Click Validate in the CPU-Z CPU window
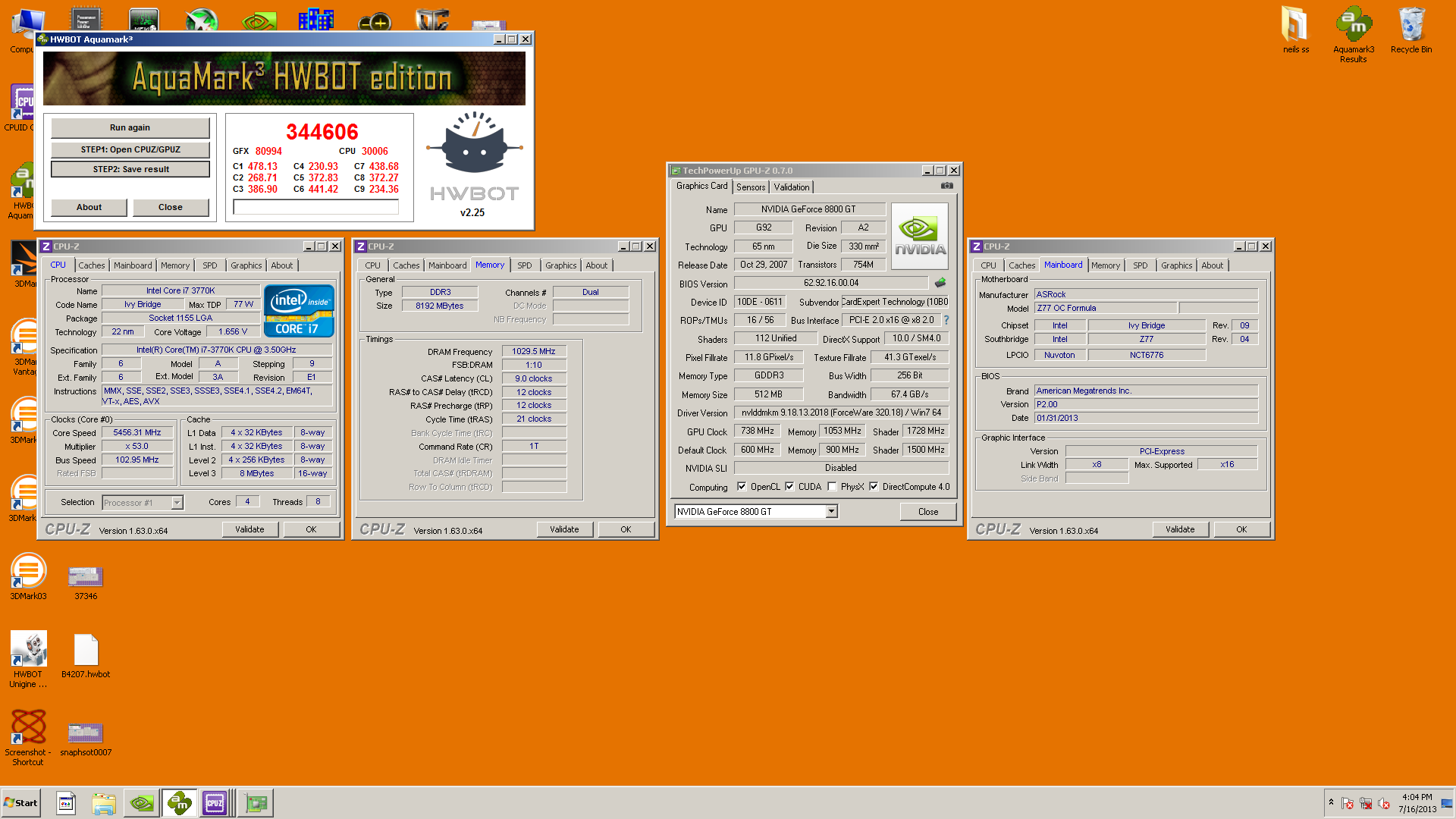Screen dimensions: 1456x819 tap(249, 529)
